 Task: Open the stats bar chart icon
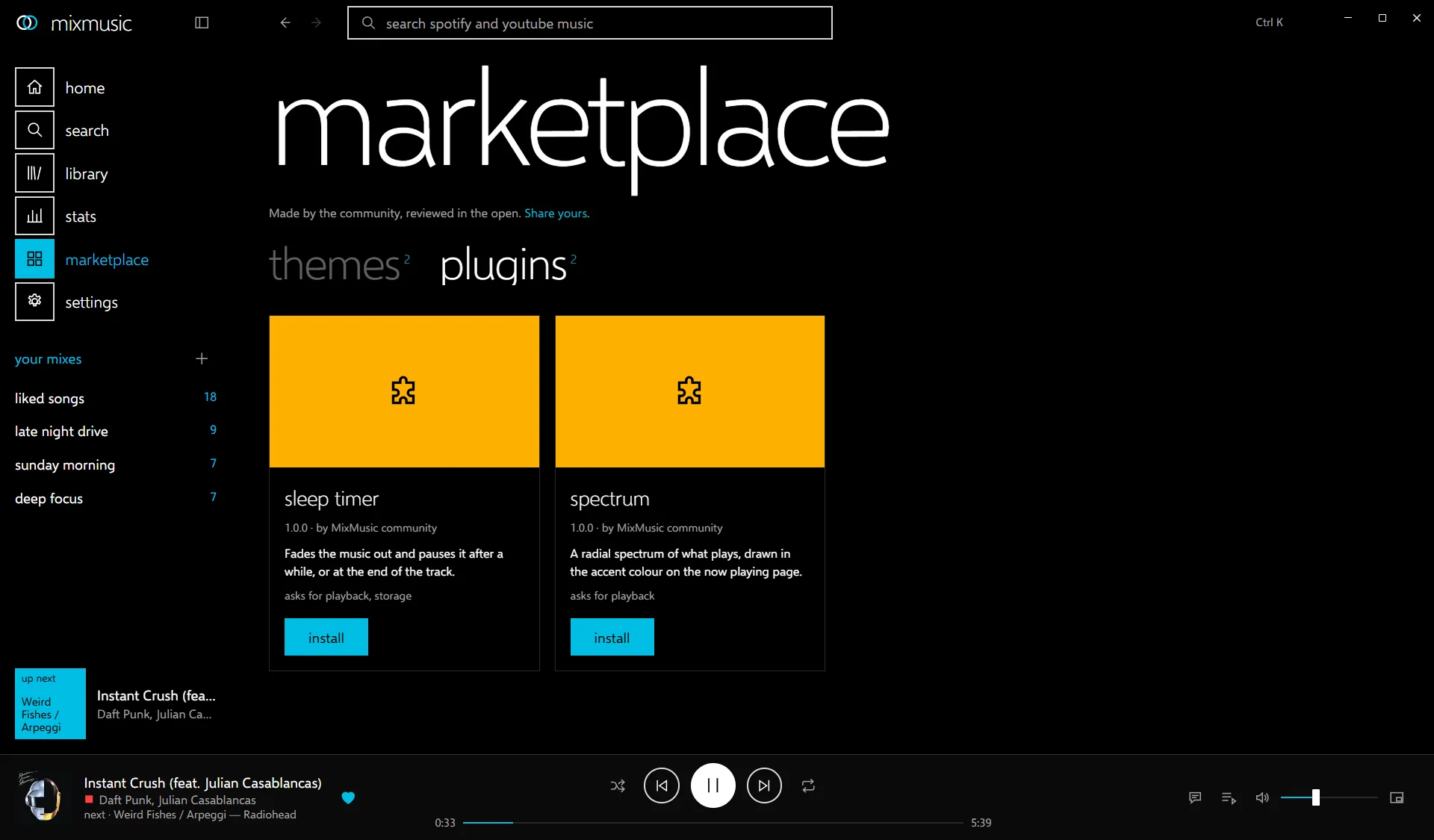pos(34,216)
